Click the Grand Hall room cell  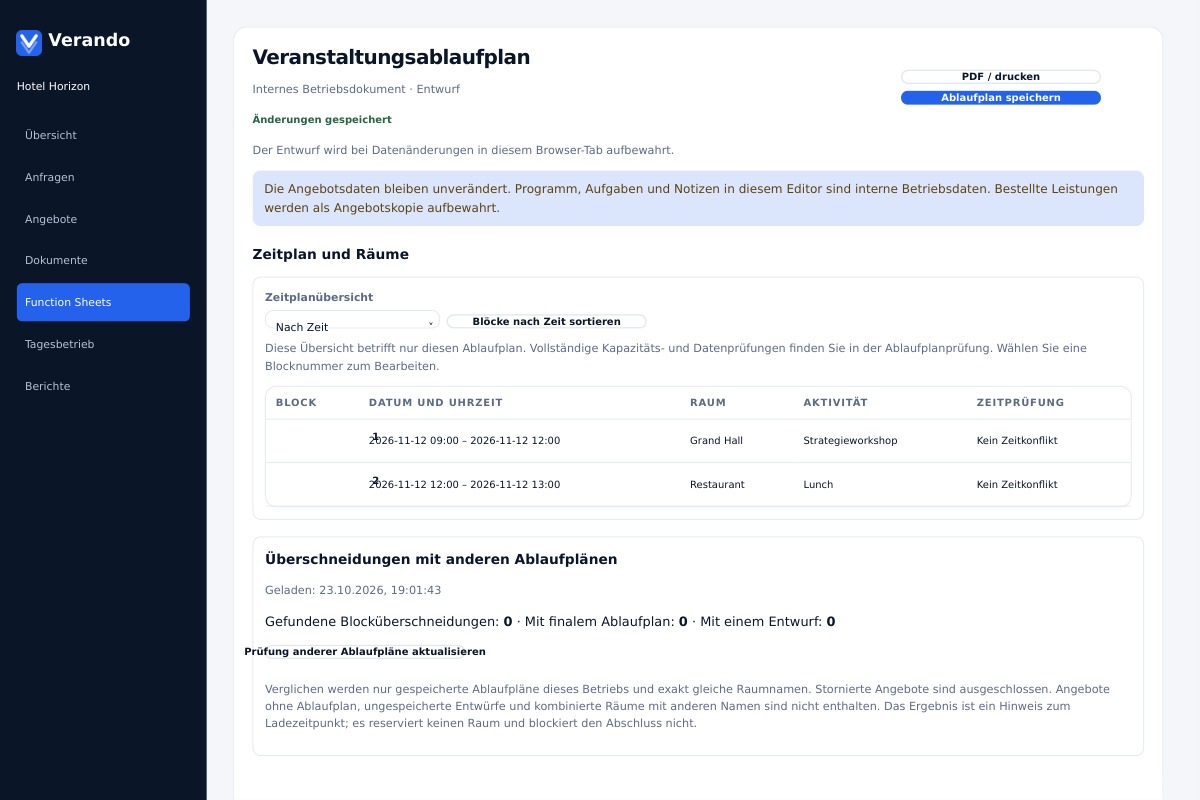[x=716, y=441]
